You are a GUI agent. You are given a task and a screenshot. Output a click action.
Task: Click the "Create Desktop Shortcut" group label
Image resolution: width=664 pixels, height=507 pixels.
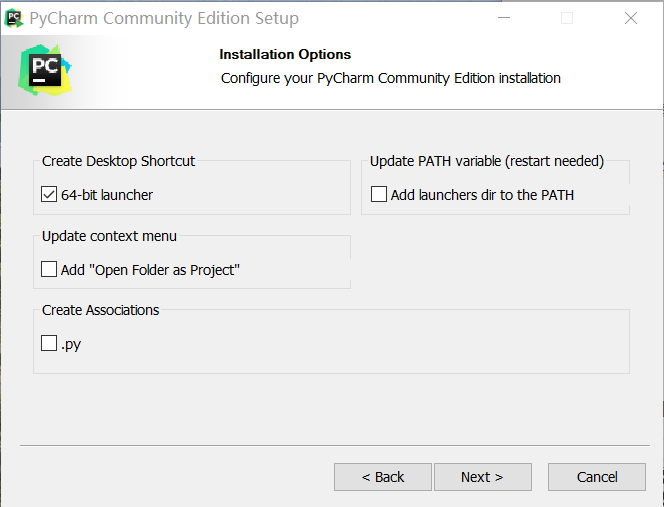118,161
